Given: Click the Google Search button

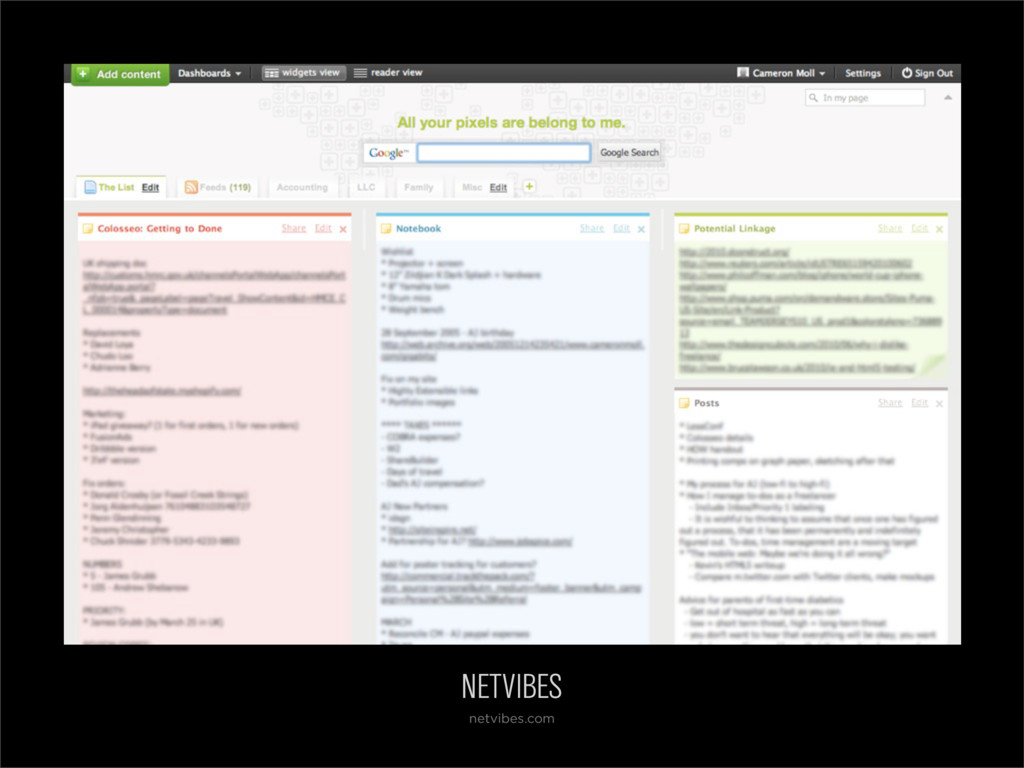Looking at the screenshot, I should [629, 152].
